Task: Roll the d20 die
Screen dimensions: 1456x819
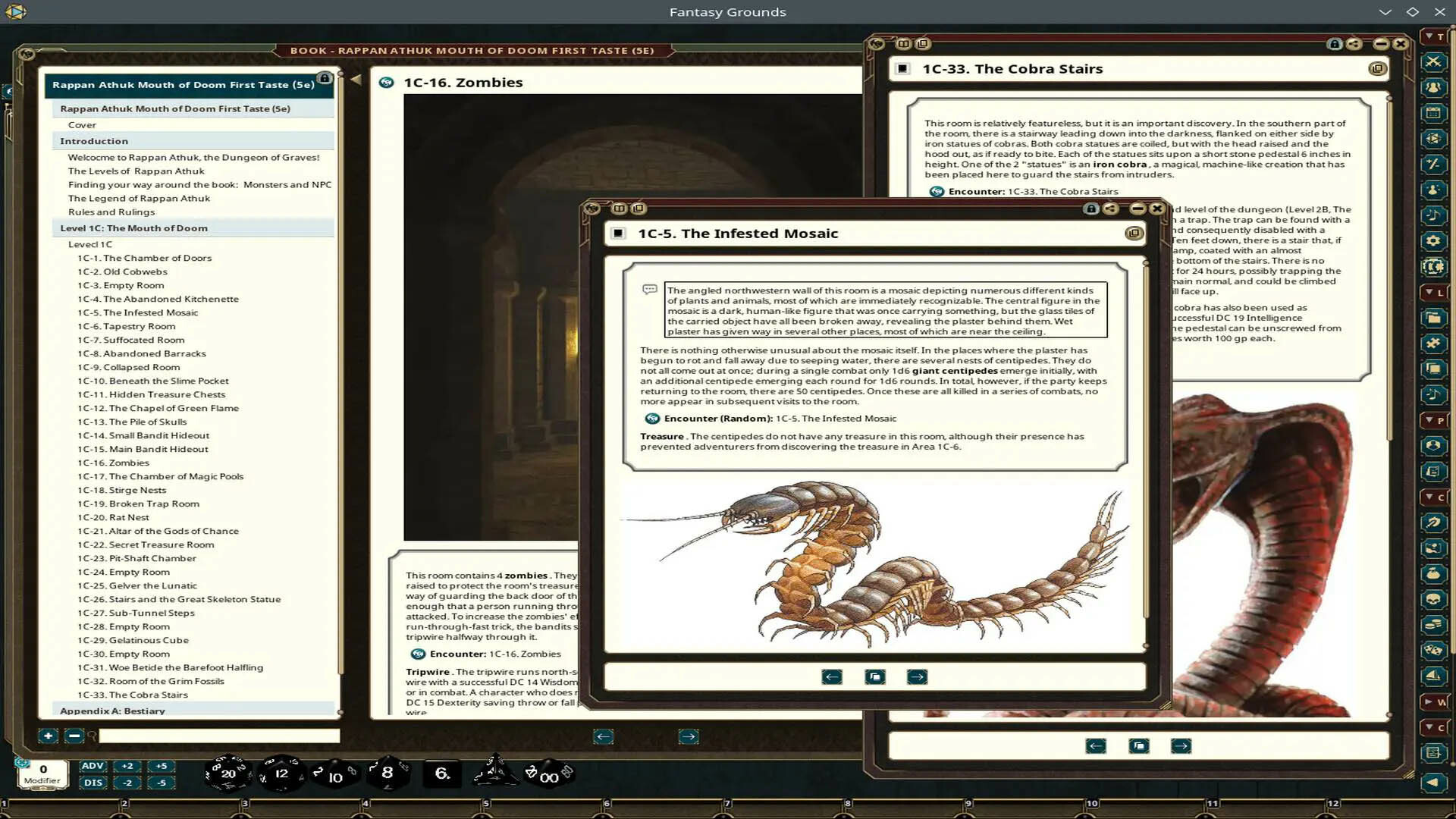Action: coord(227,773)
